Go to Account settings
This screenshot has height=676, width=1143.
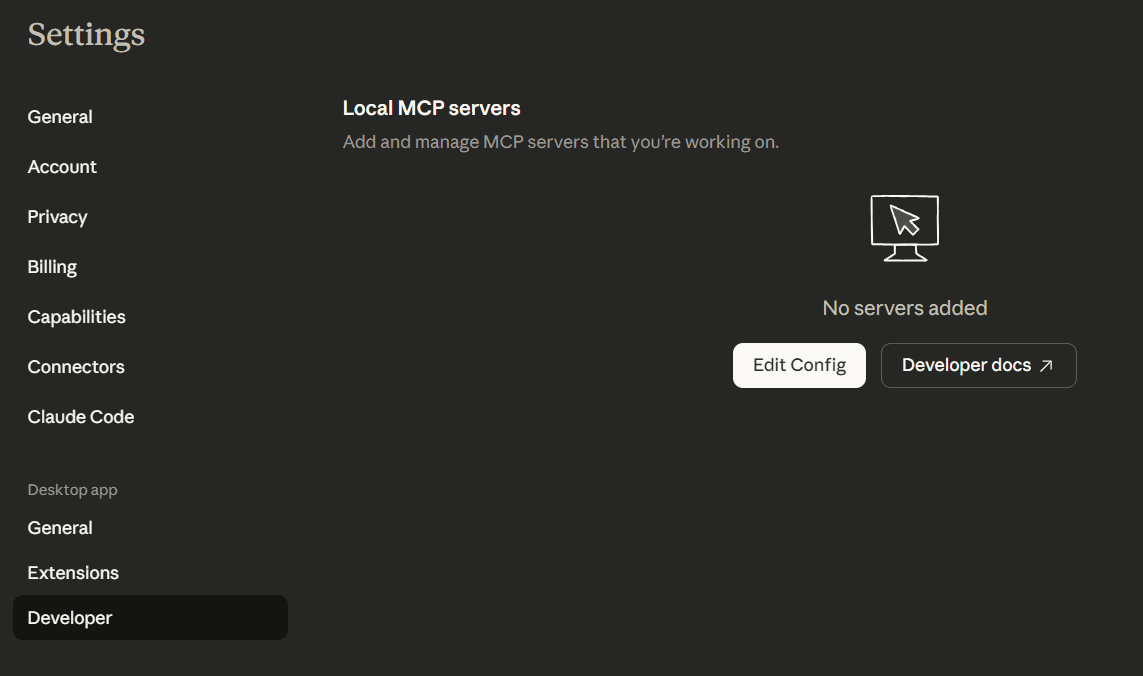coord(62,167)
